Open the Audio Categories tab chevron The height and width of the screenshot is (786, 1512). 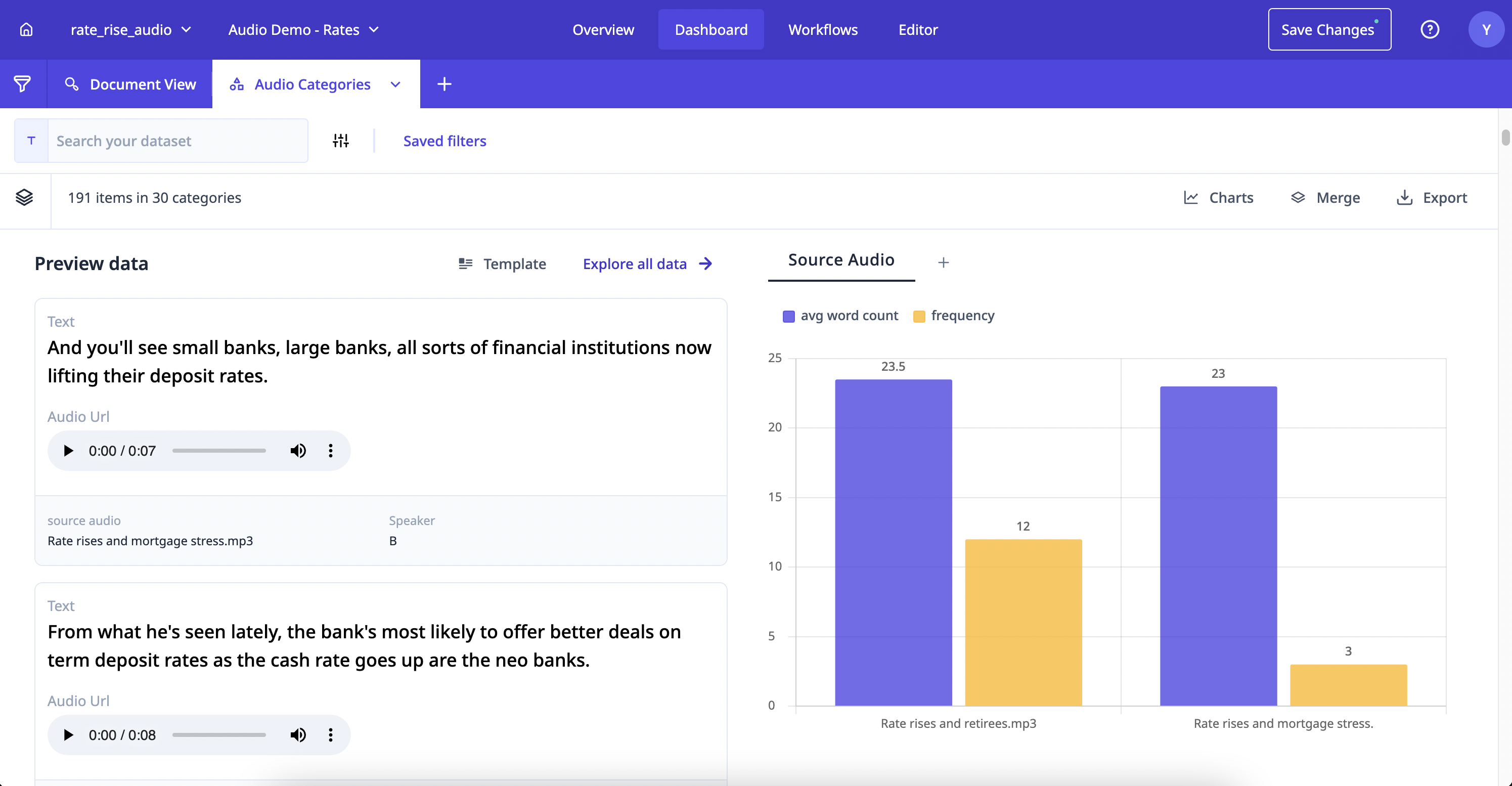pos(395,84)
